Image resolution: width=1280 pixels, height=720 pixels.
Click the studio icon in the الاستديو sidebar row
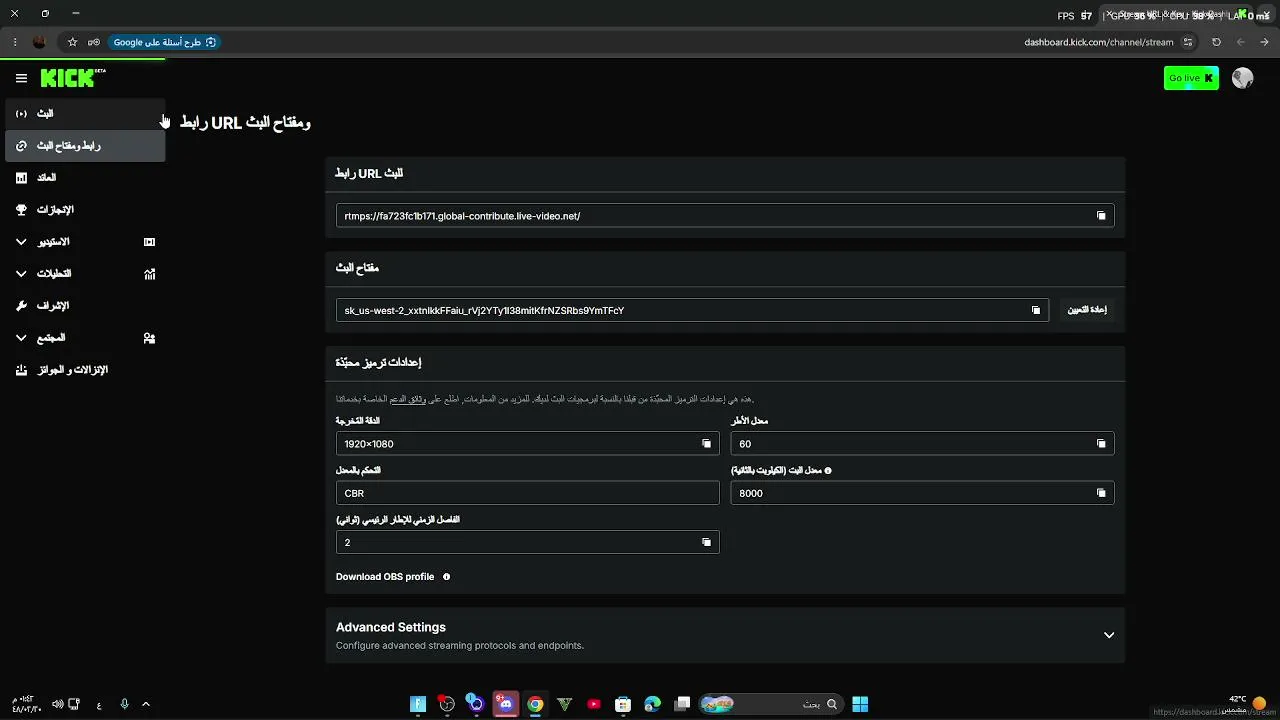click(x=149, y=242)
